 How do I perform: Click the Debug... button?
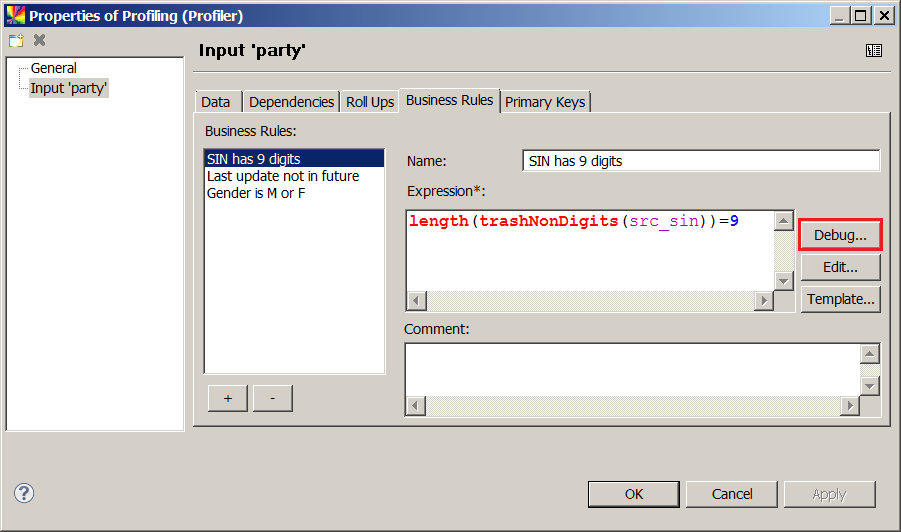pos(840,235)
